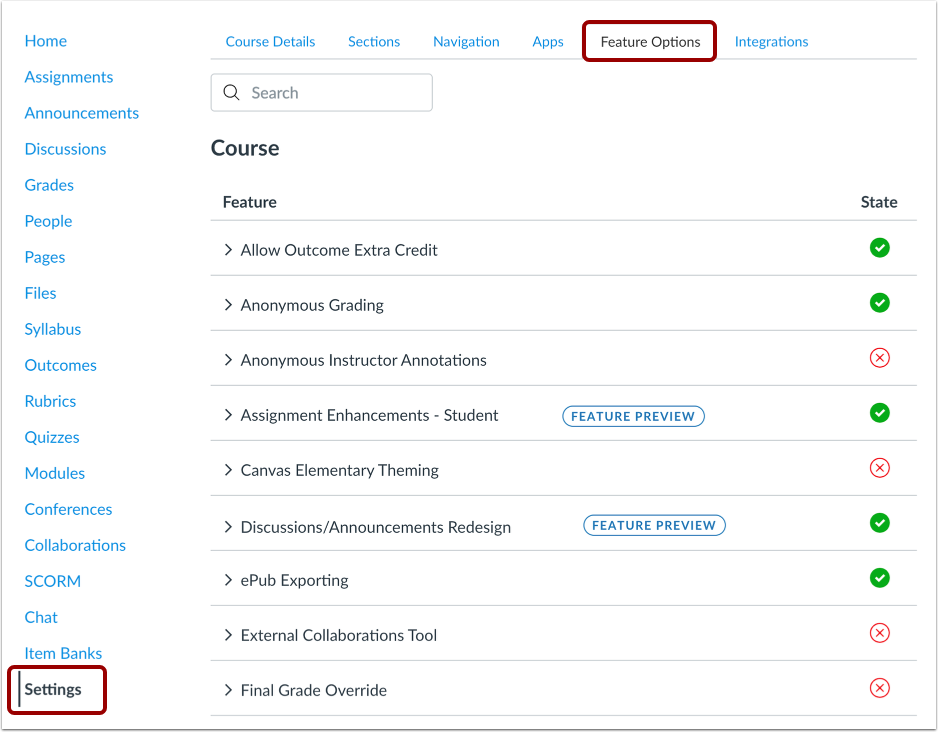Click the red disabled state icon for Anonymous Instructor Annotations
This screenshot has height=732, width=938.
880,358
